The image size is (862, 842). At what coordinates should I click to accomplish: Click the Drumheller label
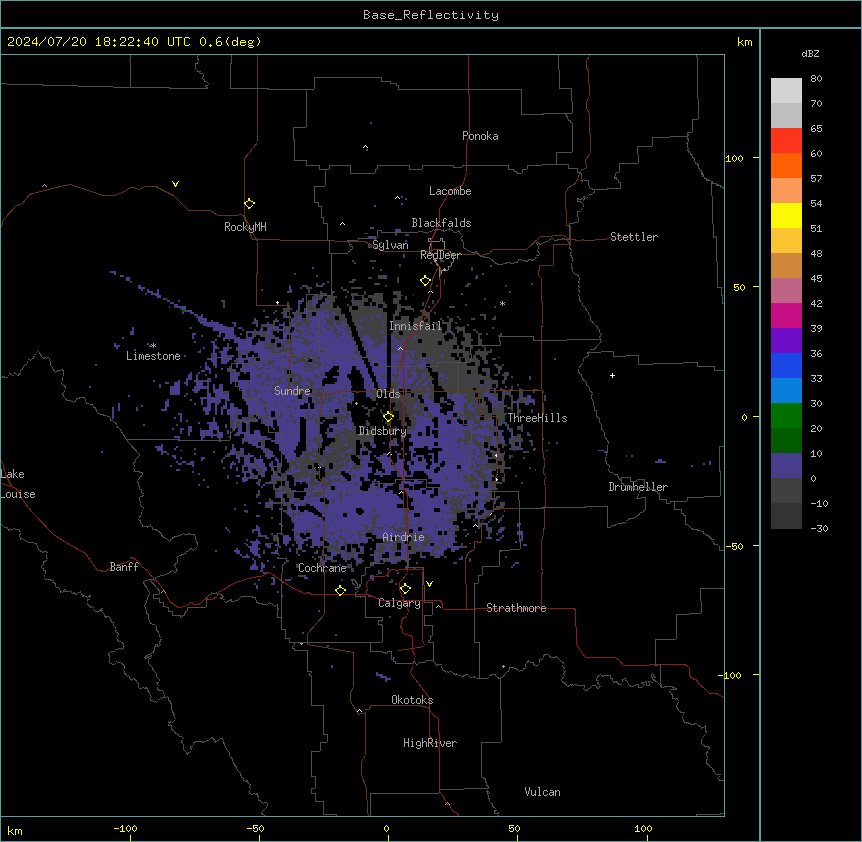click(x=638, y=487)
